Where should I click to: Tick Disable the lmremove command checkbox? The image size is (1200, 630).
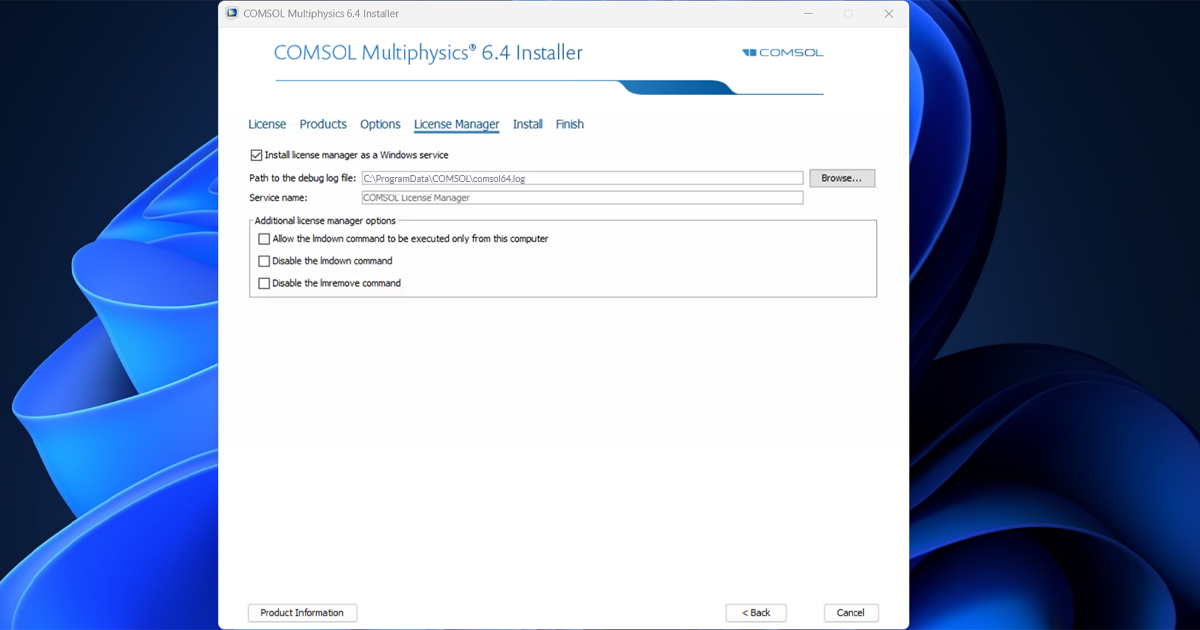pyautogui.click(x=264, y=283)
